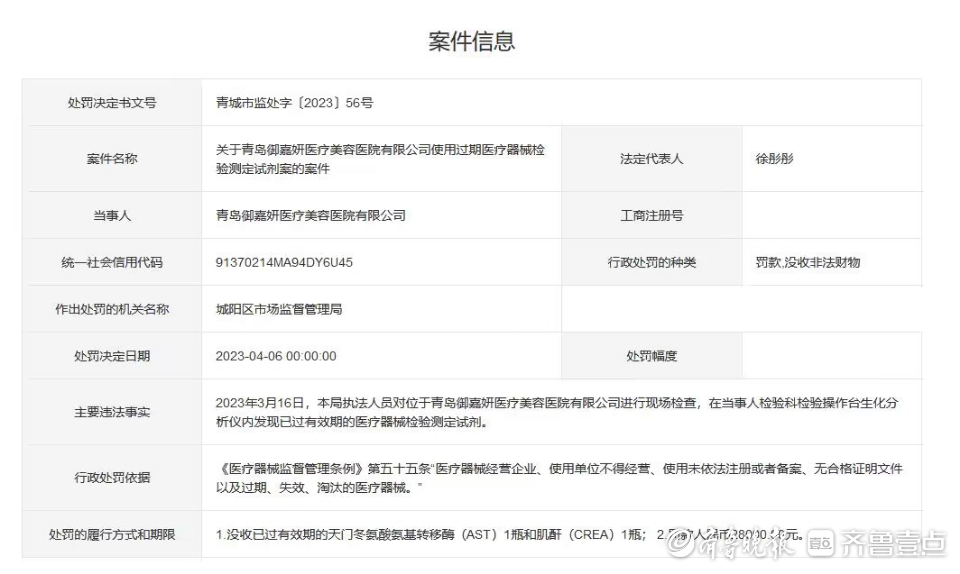Select authority 城阳区市场监督管理局

pos(279,309)
